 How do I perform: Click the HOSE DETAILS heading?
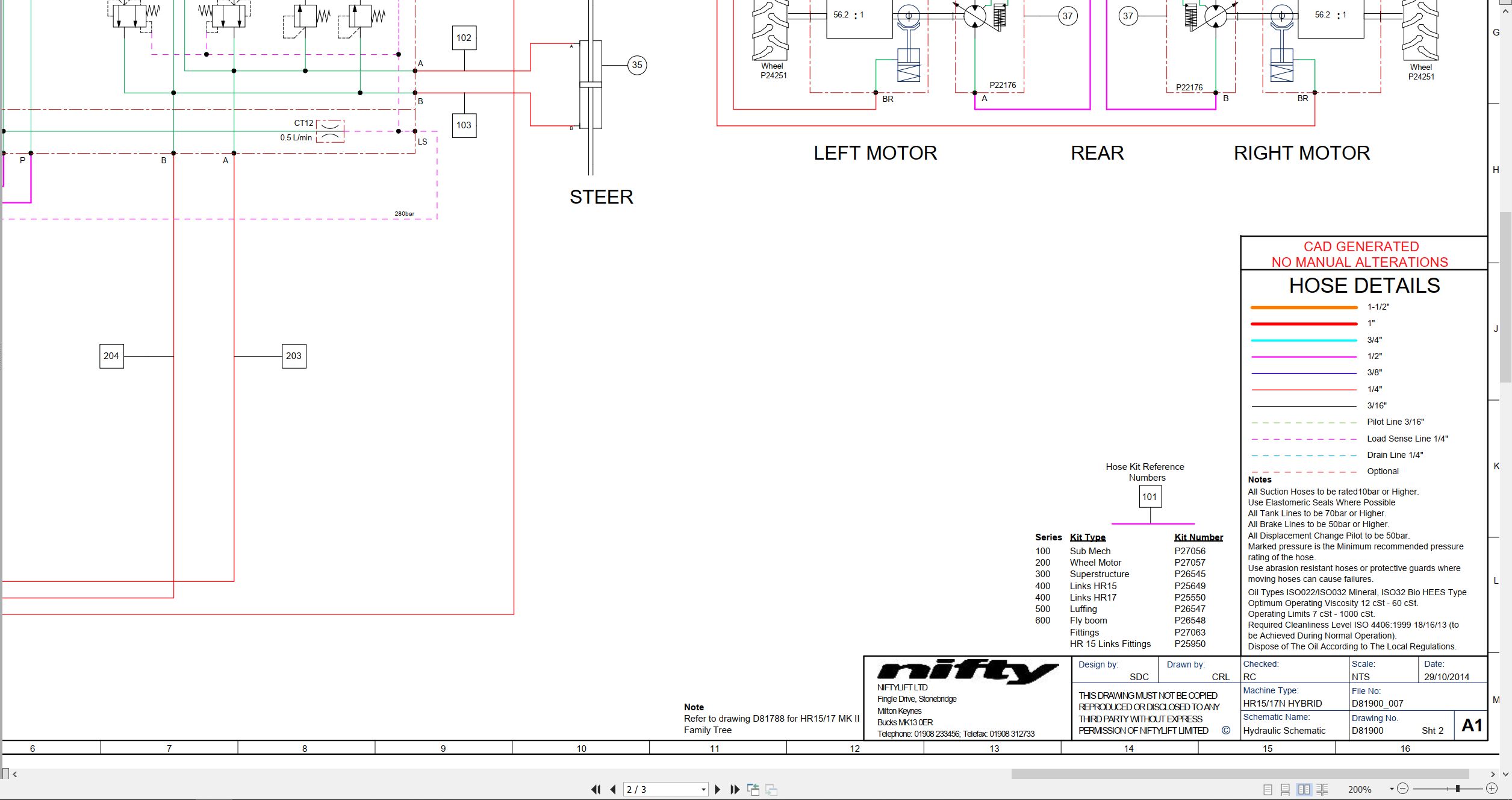pyautogui.click(x=1364, y=286)
